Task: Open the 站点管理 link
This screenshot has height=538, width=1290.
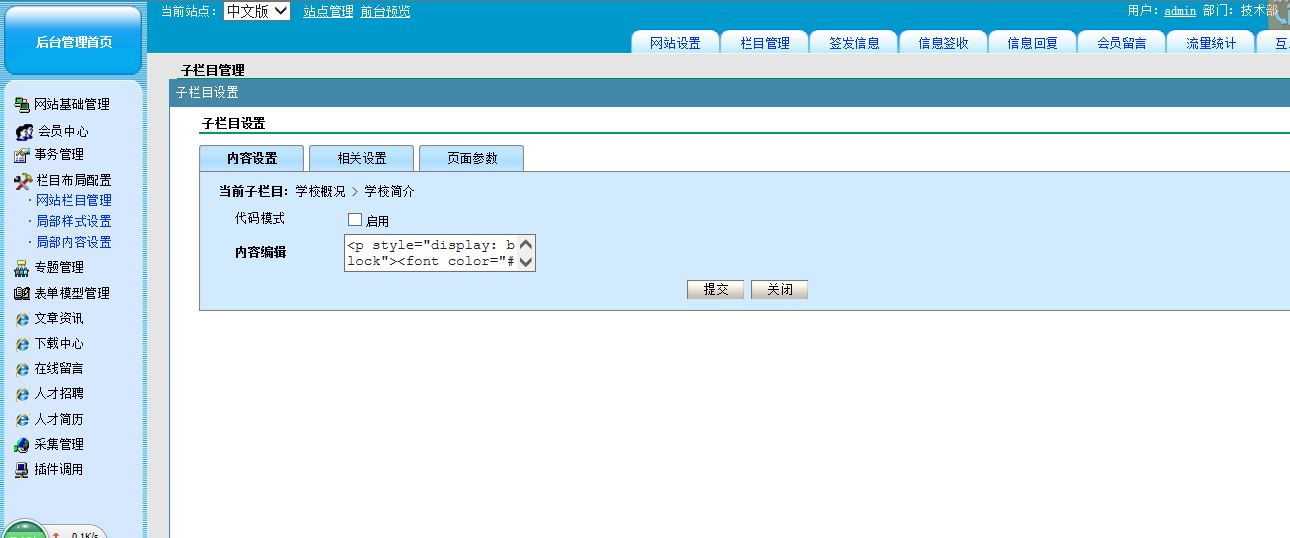Action: click(328, 12)
